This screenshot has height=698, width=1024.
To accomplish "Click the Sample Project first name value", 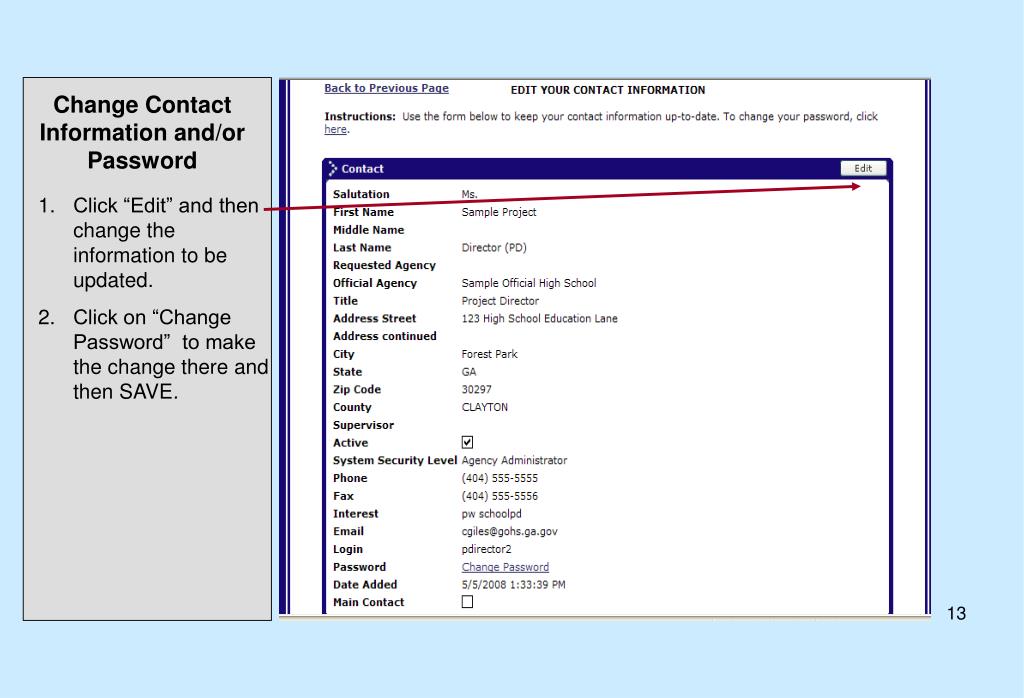I will point(499,212).
